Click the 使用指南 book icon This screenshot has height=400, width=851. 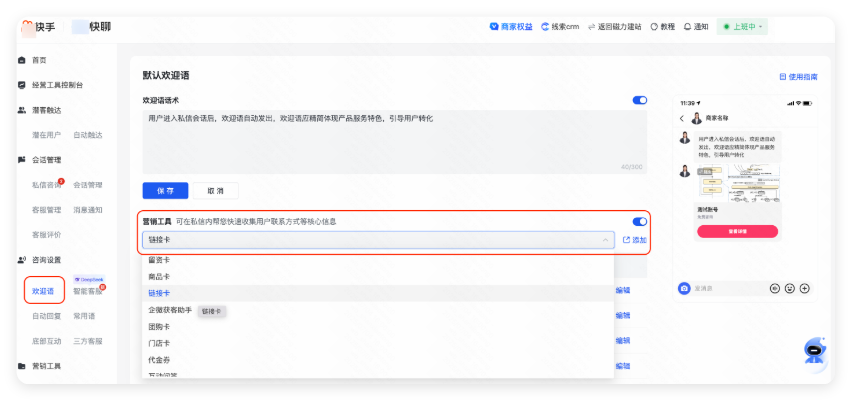coord(783,77)
